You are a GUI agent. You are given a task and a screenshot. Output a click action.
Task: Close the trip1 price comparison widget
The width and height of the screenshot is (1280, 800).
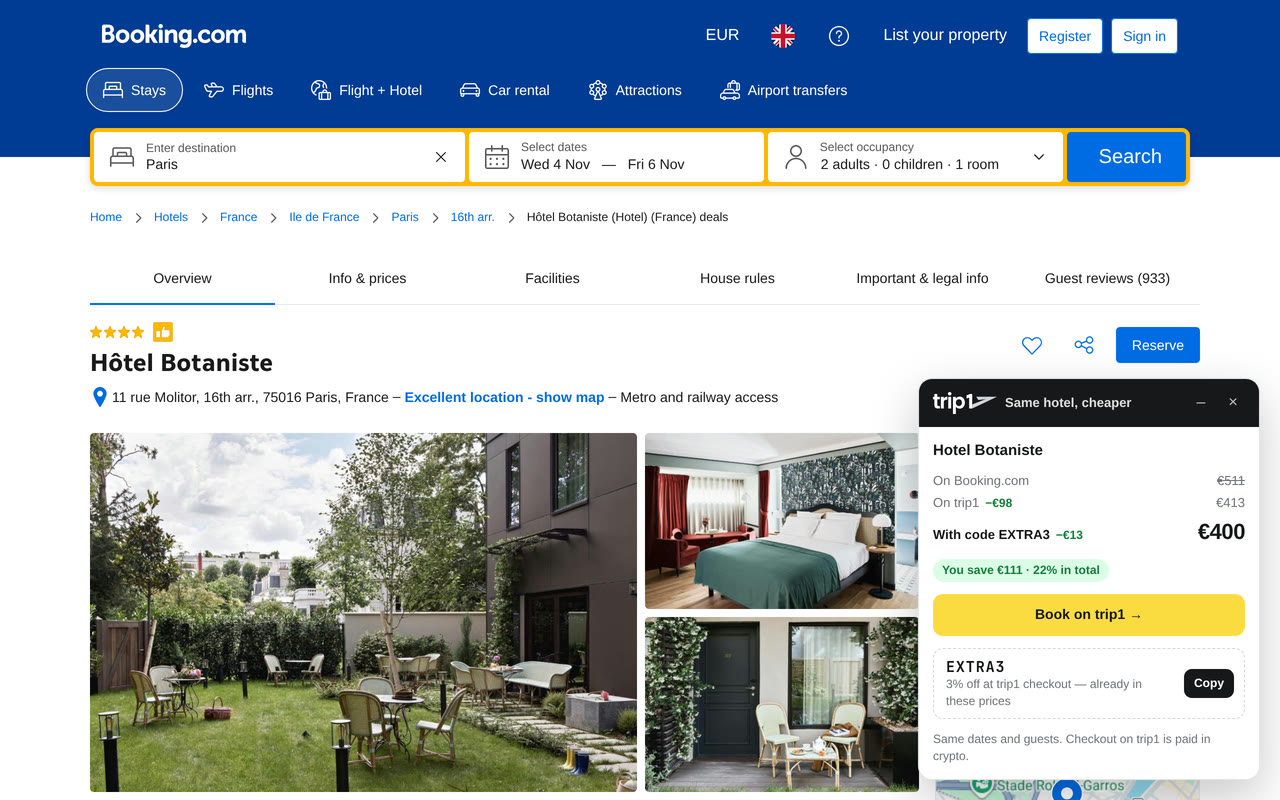(x=1233, y=402)
